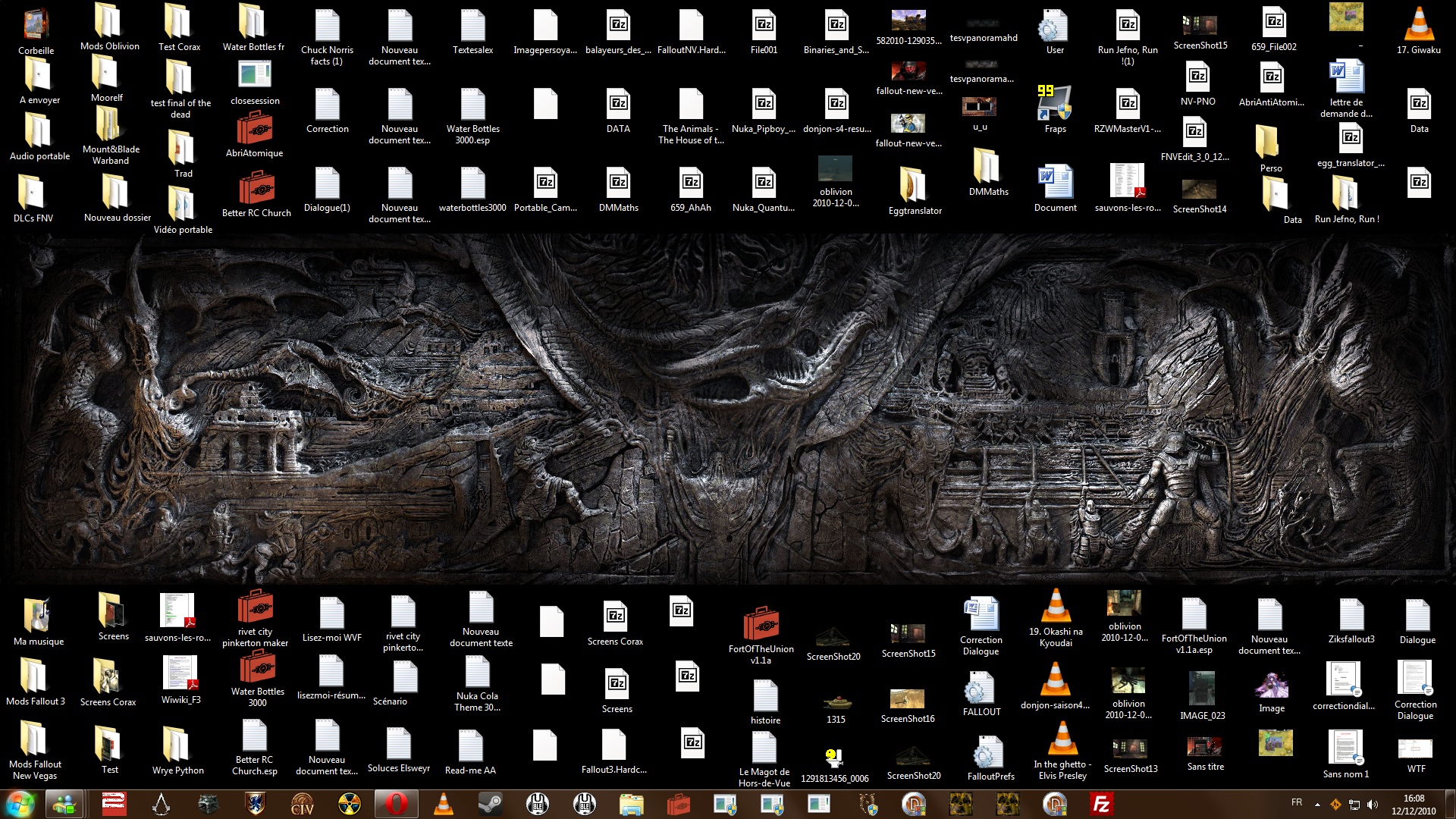Screen dimensions: 1456x819
Task: Select the Lisez-moi WVF text file
Action: click(x=331, y=620)
